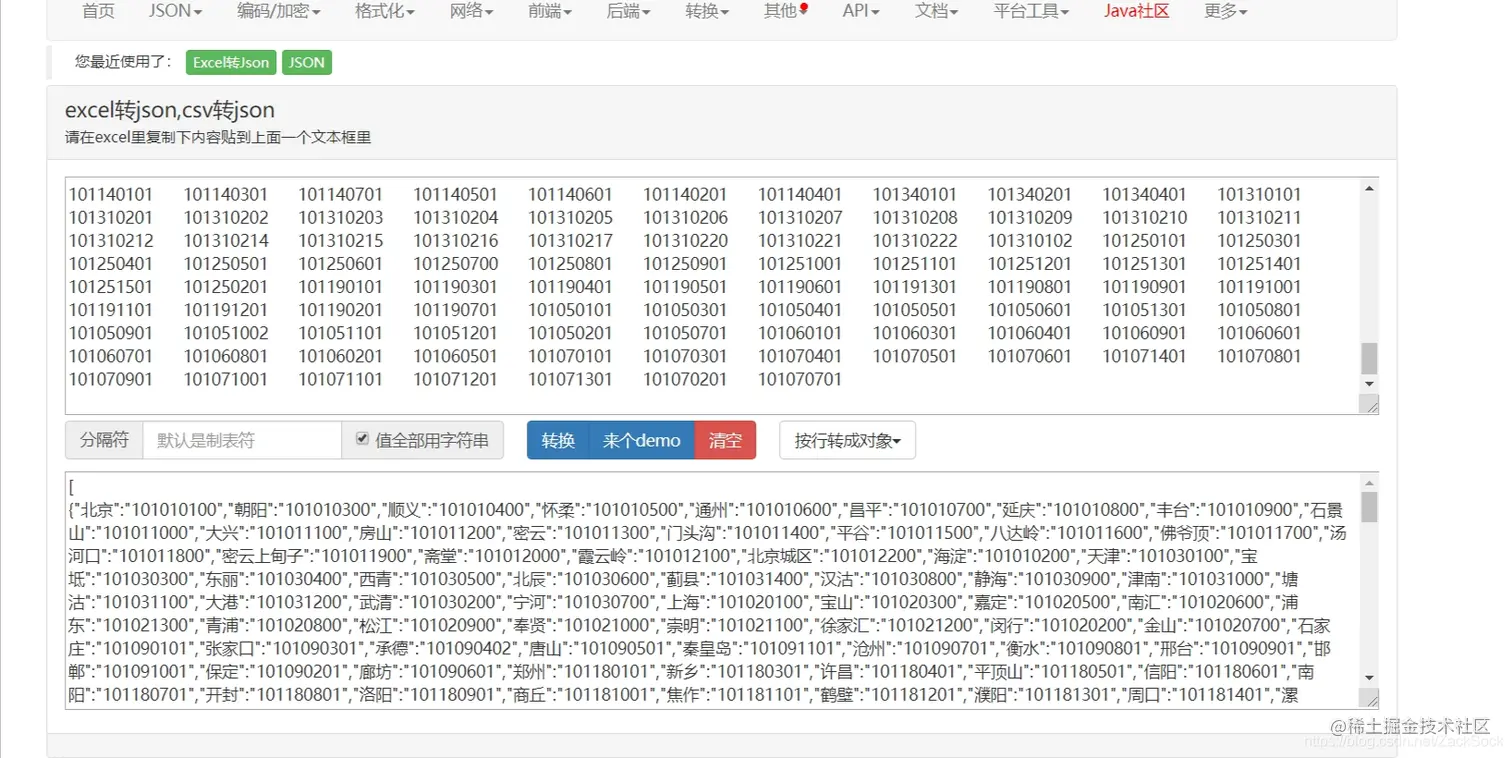Visit the Java社区 link
Image resolution: width=1512 pixels, height=758 pixels.
(x=1137, y=11)
